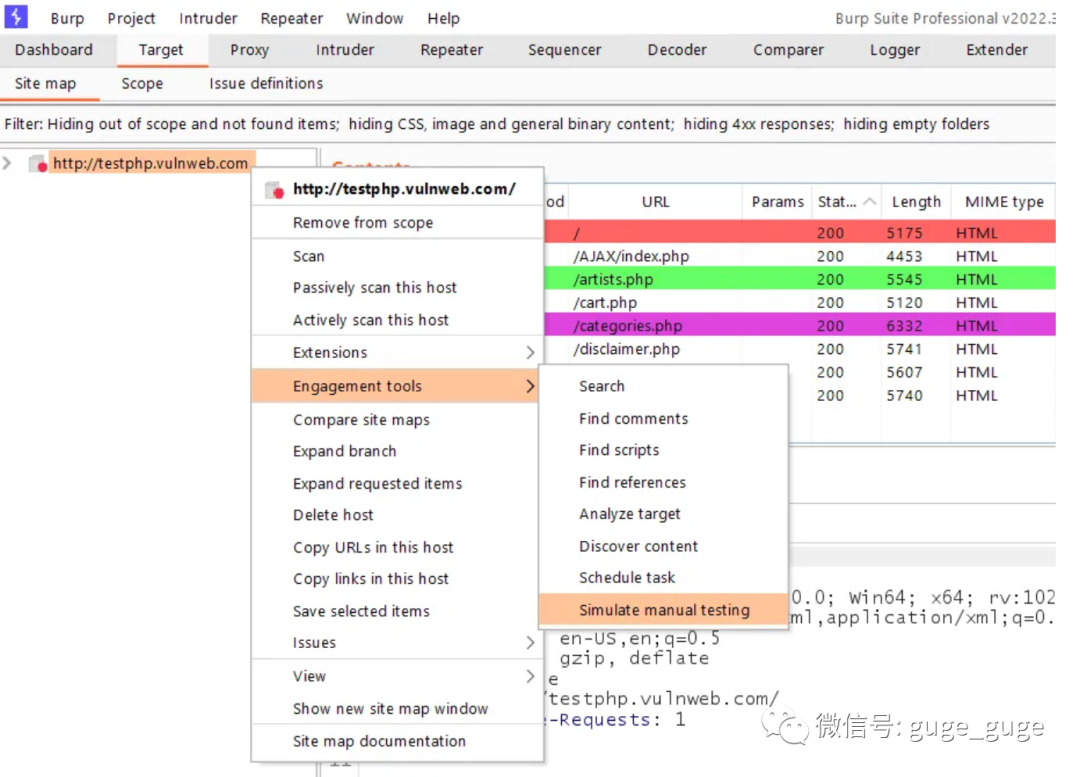Click the Burp Suite lightning logo icon
1080x777 pixels.
(15, 17)
